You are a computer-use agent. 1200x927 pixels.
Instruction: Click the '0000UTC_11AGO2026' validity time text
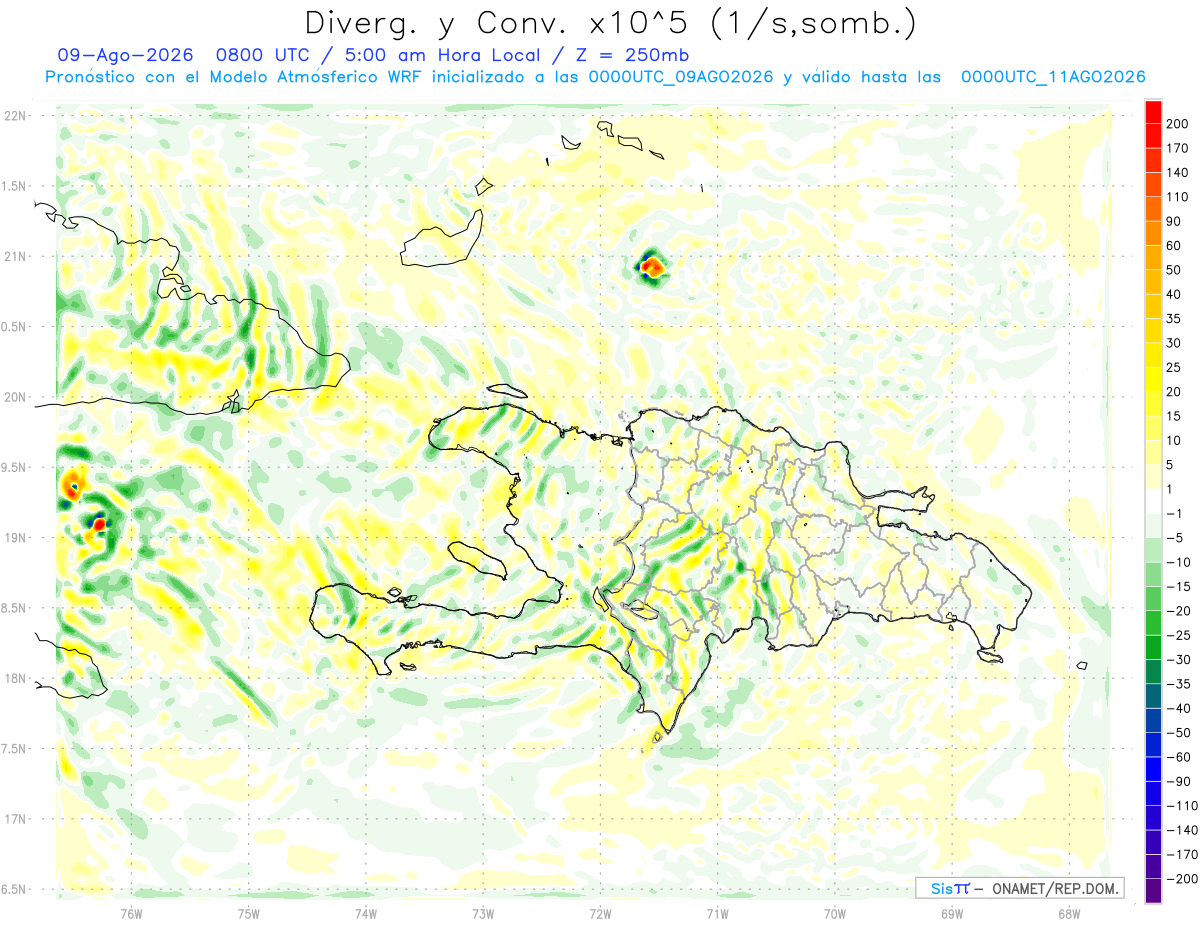click(x=1053, y=77)
